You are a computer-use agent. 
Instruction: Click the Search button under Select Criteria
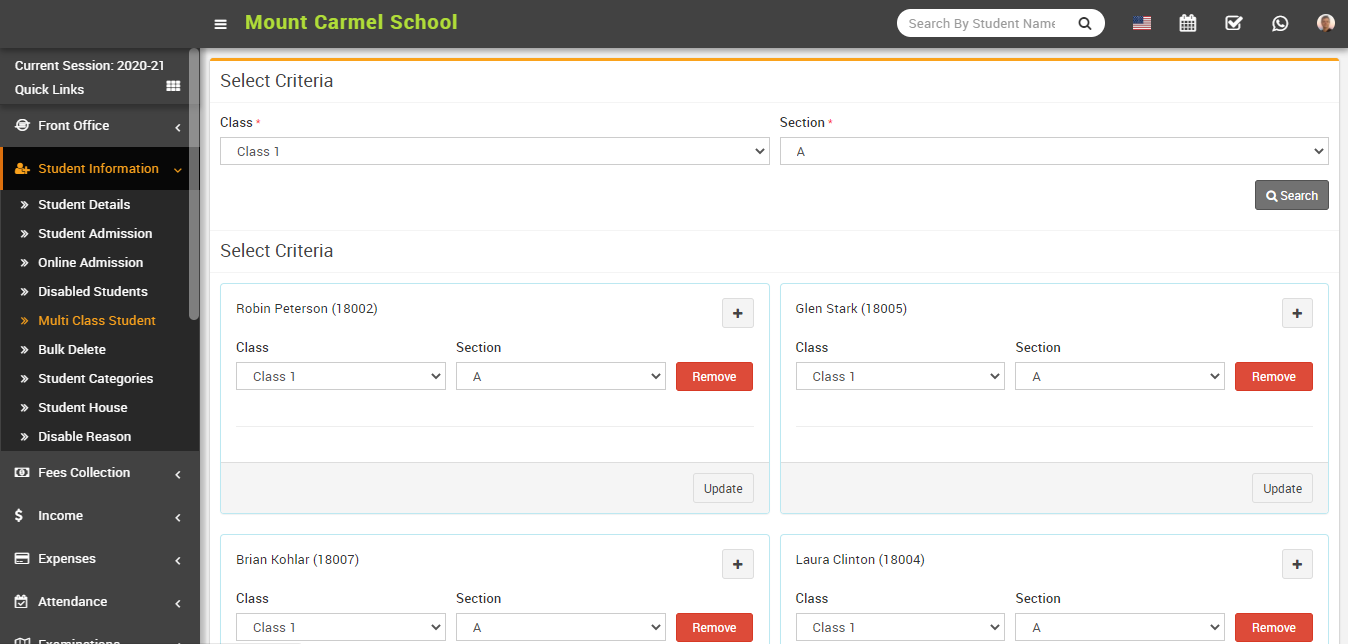point(1291,195)
